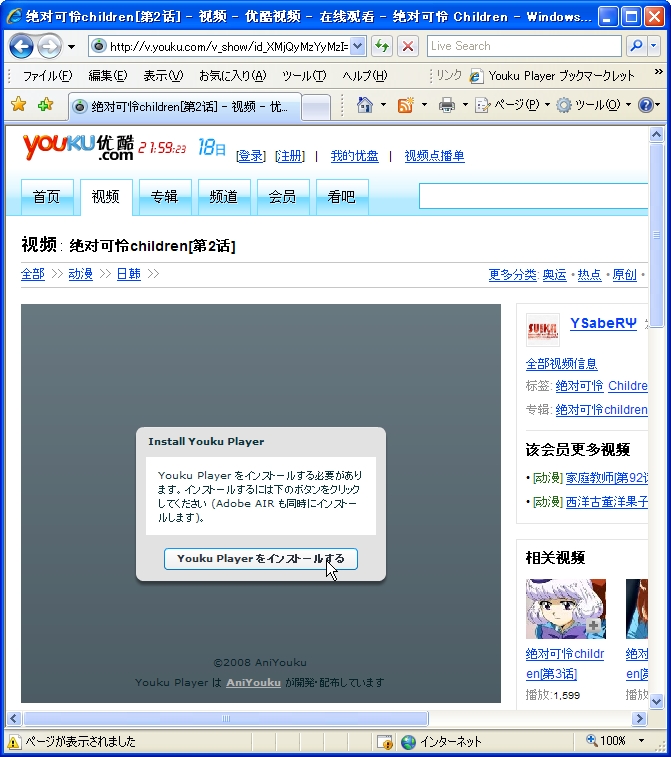Select the 看吧 navigation tab
The image size is (671, 757).
(x=341, y=197)
